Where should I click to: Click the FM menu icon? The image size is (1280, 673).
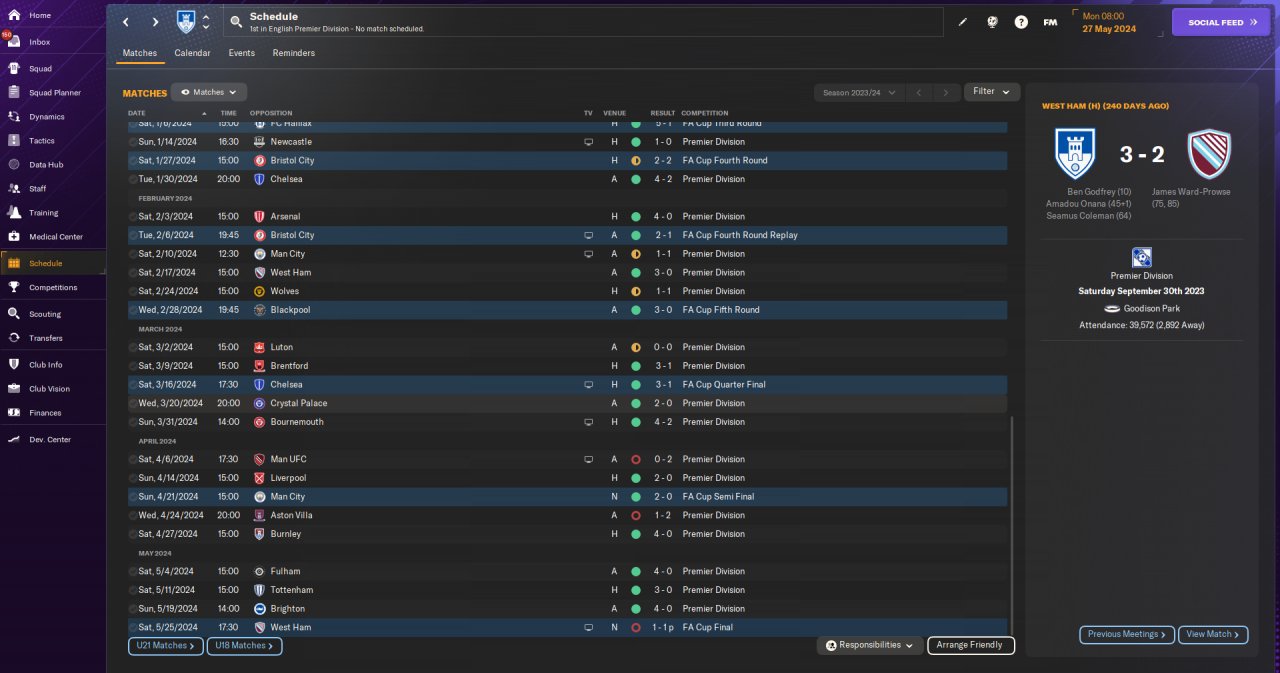tap(1050, 22)
